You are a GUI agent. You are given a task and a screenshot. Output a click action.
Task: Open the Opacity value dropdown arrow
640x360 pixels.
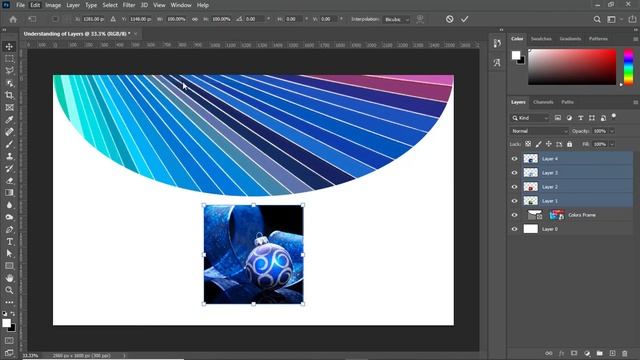(x=611, y=131)
